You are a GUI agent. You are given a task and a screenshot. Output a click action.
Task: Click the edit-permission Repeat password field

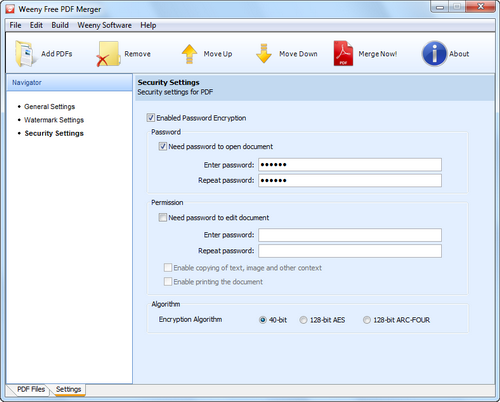[x=350, y=251]
